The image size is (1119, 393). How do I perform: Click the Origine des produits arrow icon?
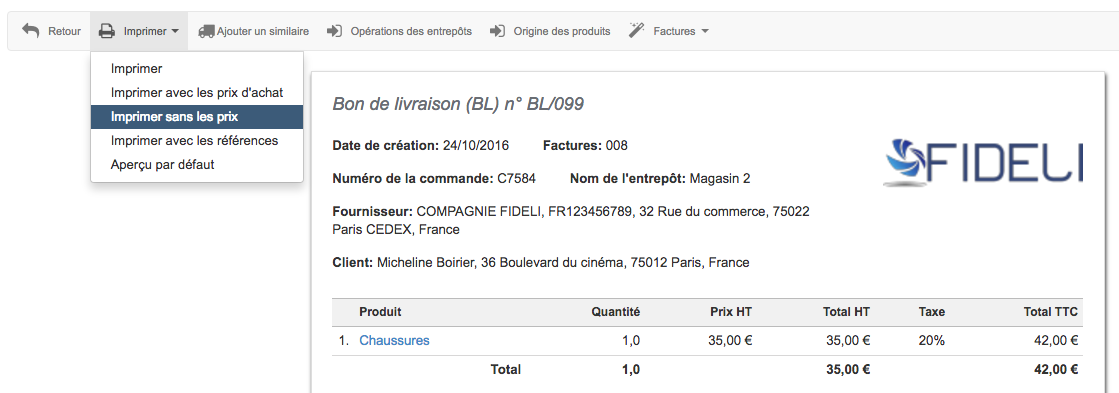498,31
